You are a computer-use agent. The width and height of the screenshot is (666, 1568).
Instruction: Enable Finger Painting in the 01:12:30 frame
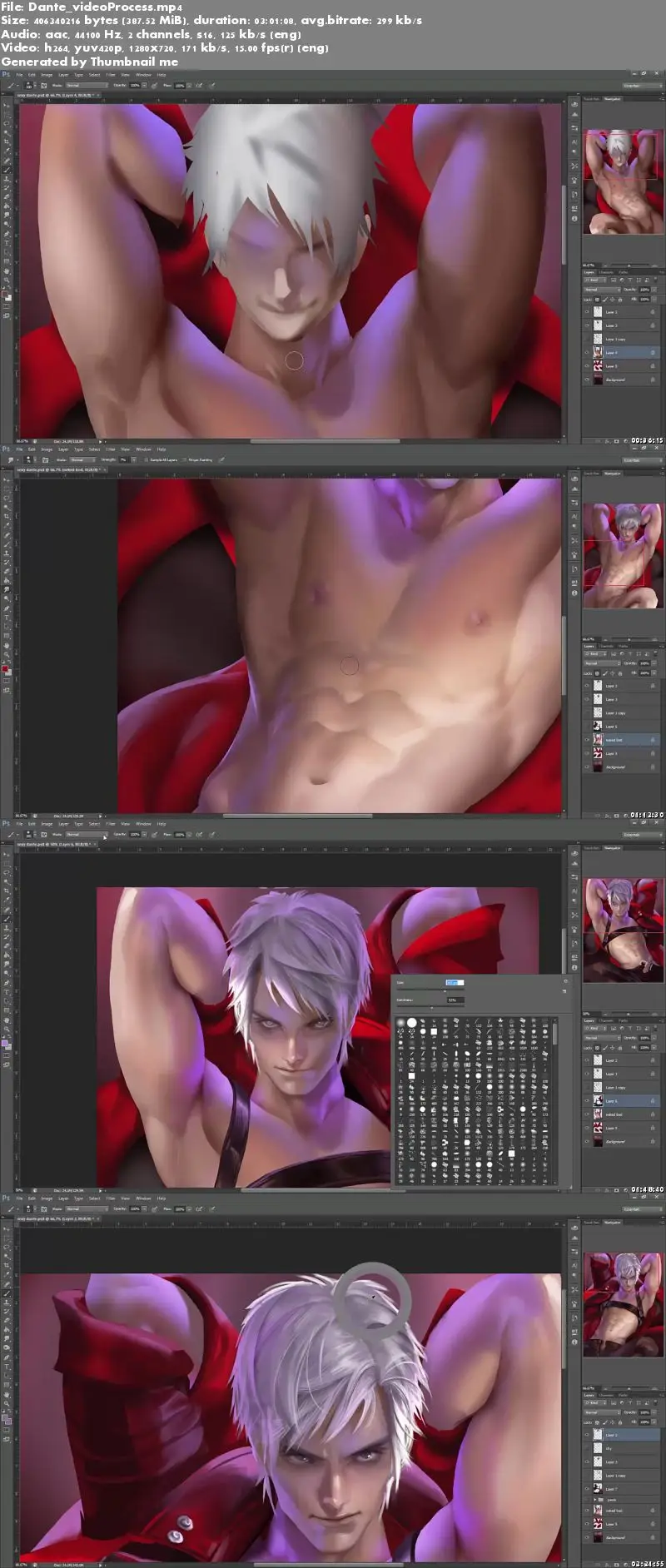(185, 459)
